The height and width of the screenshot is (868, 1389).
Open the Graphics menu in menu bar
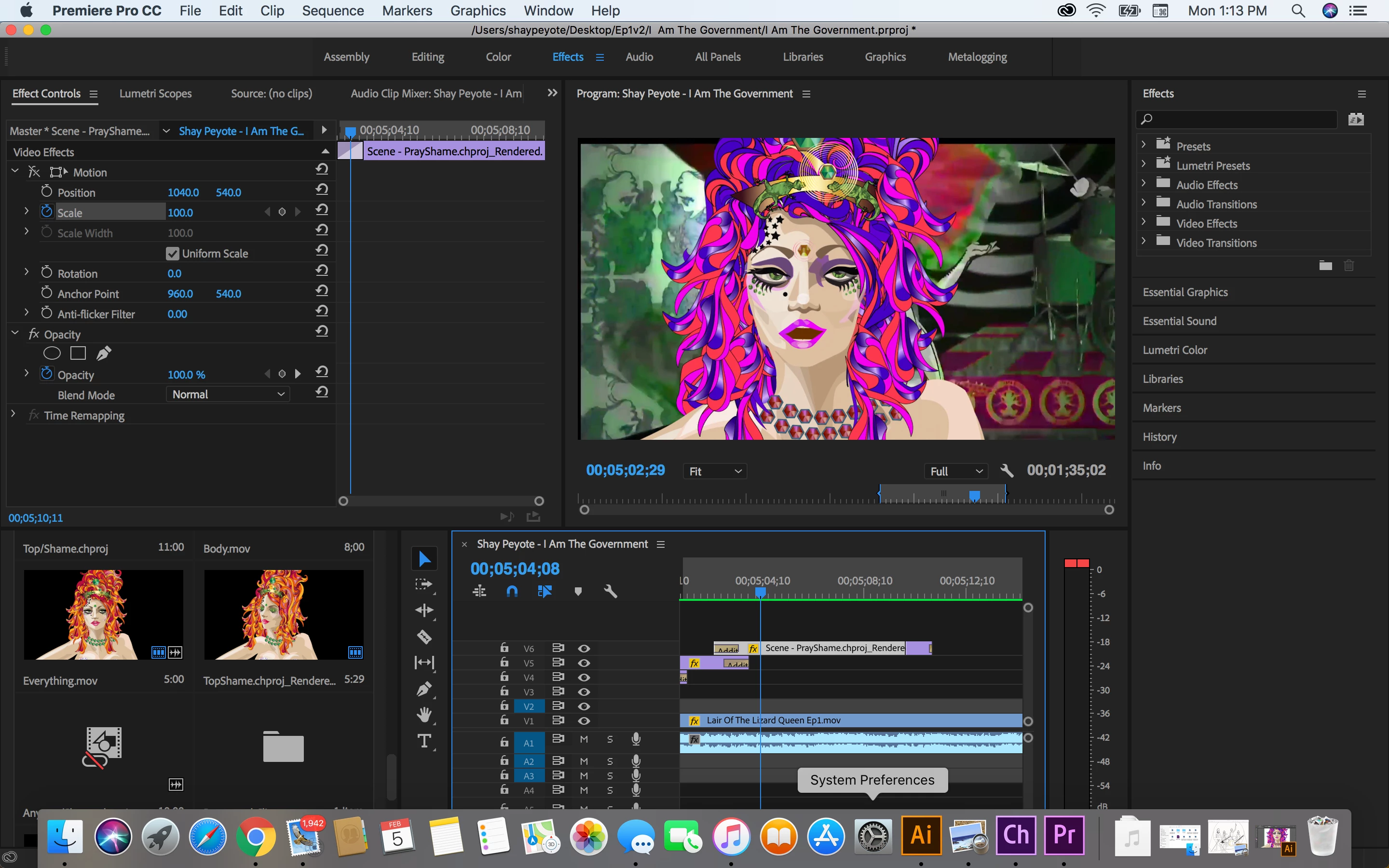477,11
